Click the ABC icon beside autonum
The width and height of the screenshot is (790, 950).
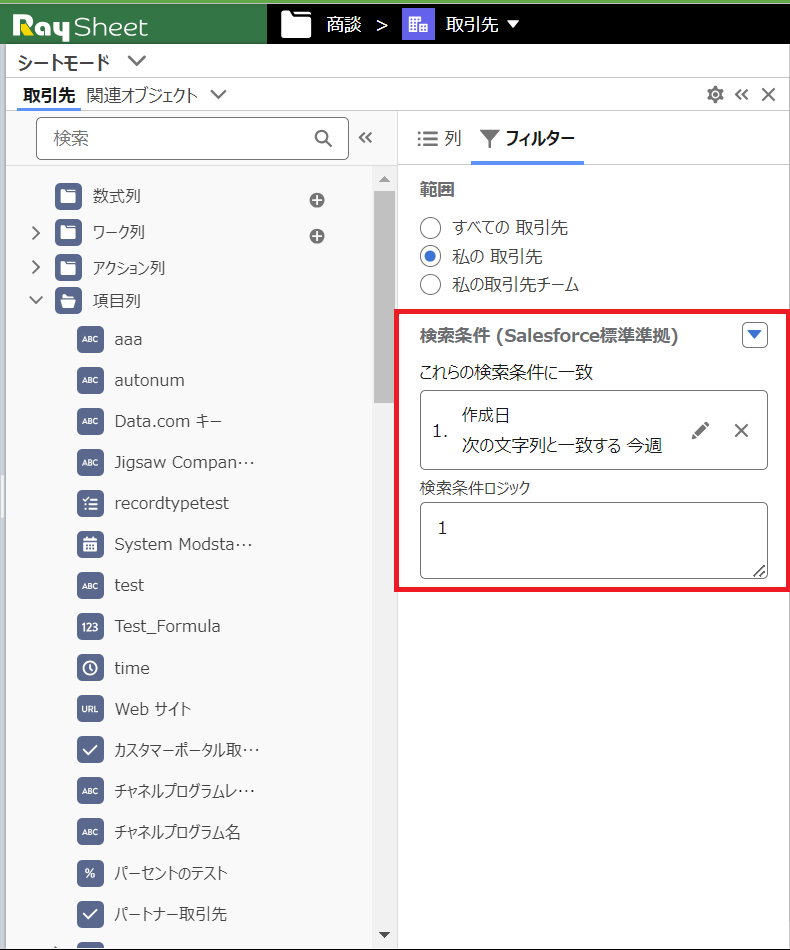(90, 380)
